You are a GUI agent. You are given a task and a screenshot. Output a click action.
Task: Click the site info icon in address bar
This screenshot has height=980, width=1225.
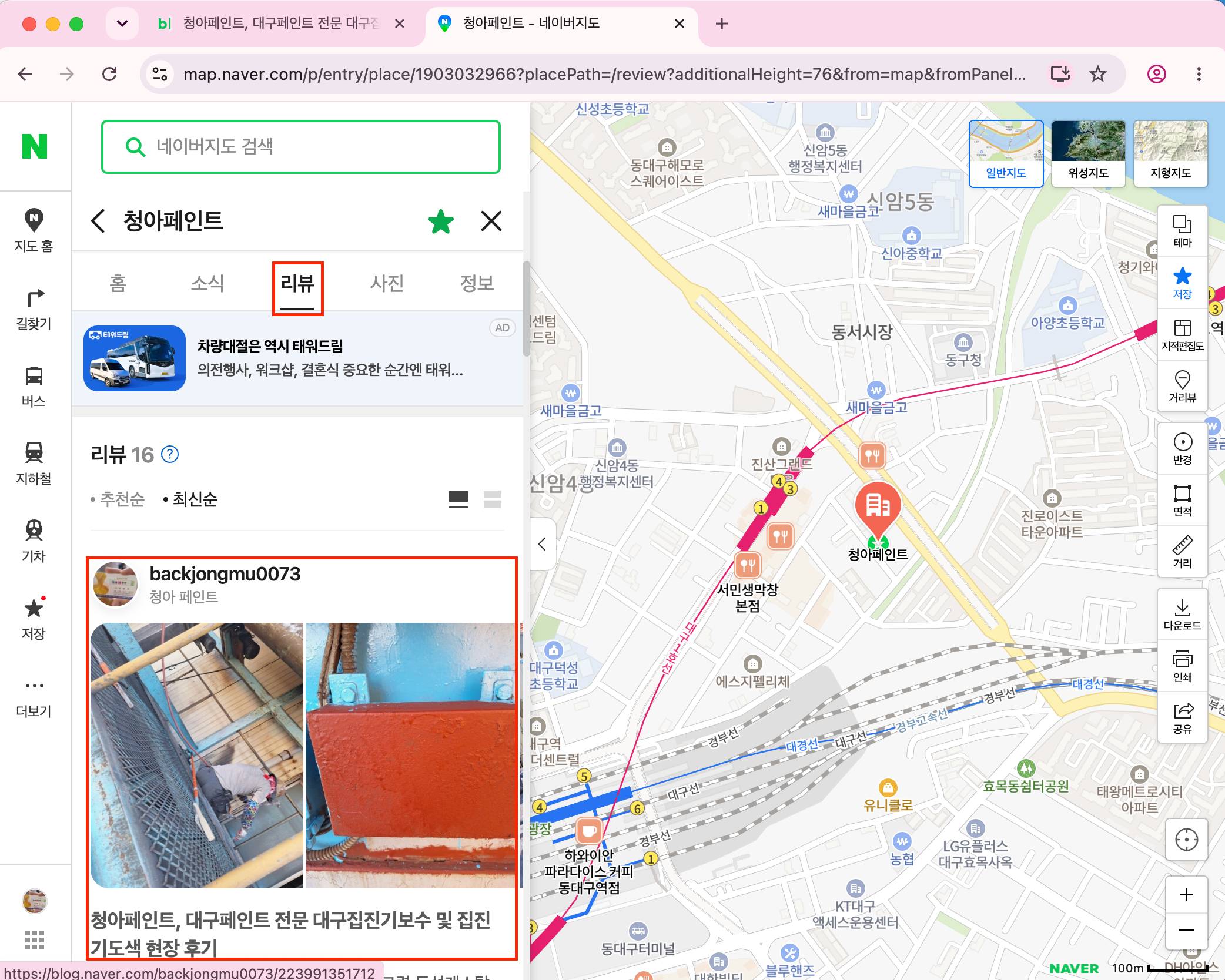click(x=160, y=74)
